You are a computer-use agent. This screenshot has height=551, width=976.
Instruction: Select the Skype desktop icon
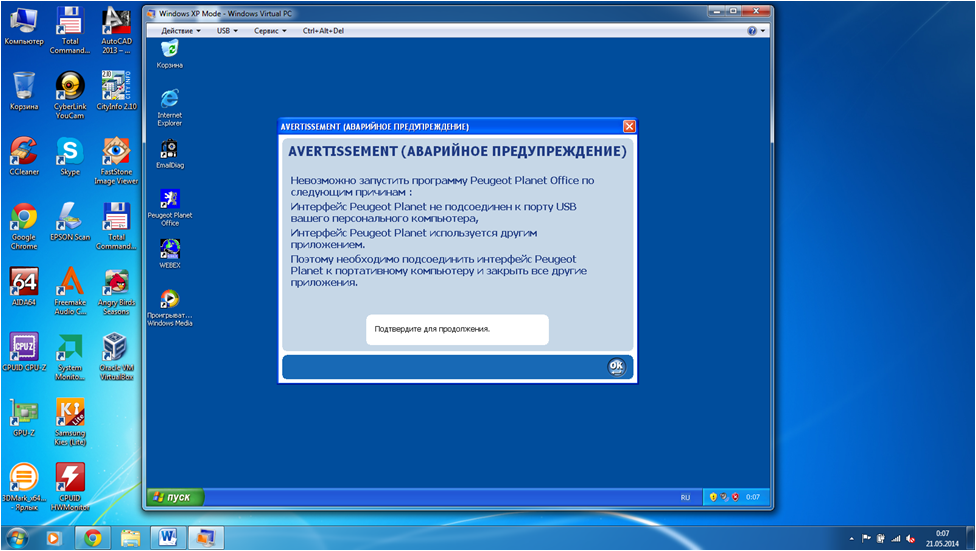coord(70,156)
